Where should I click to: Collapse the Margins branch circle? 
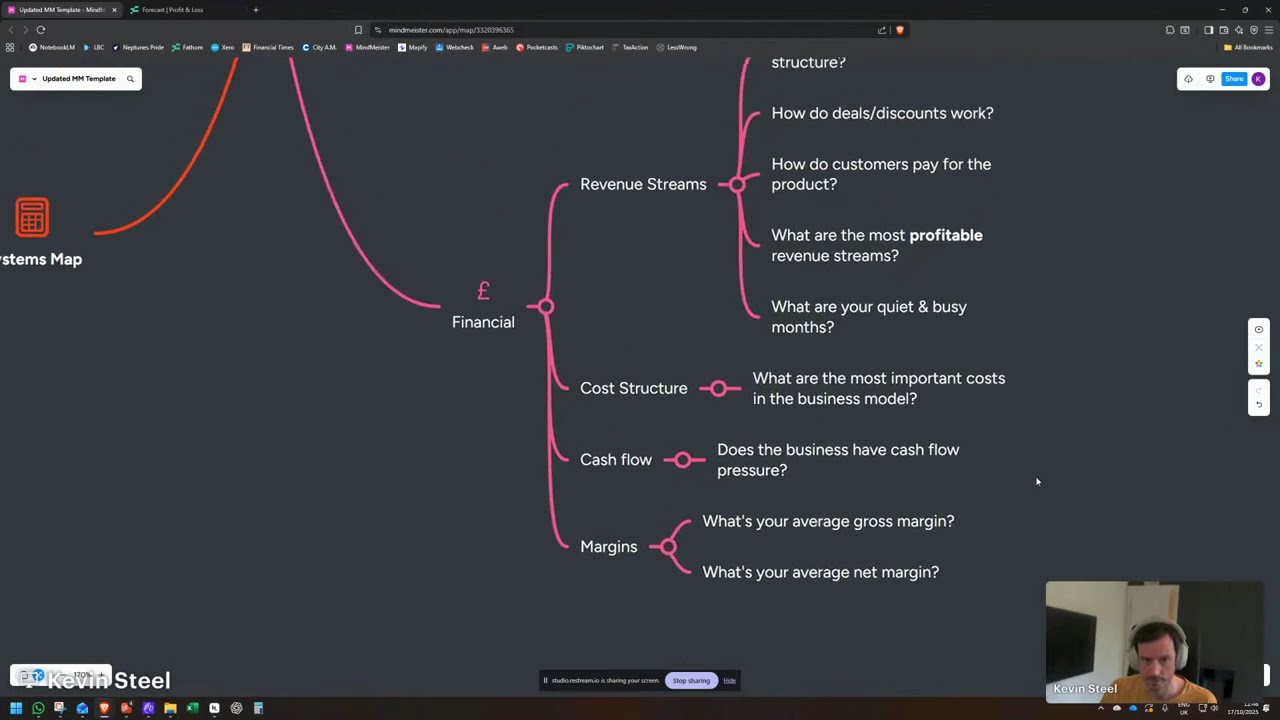pyautogui.click(x=668, y=546)
